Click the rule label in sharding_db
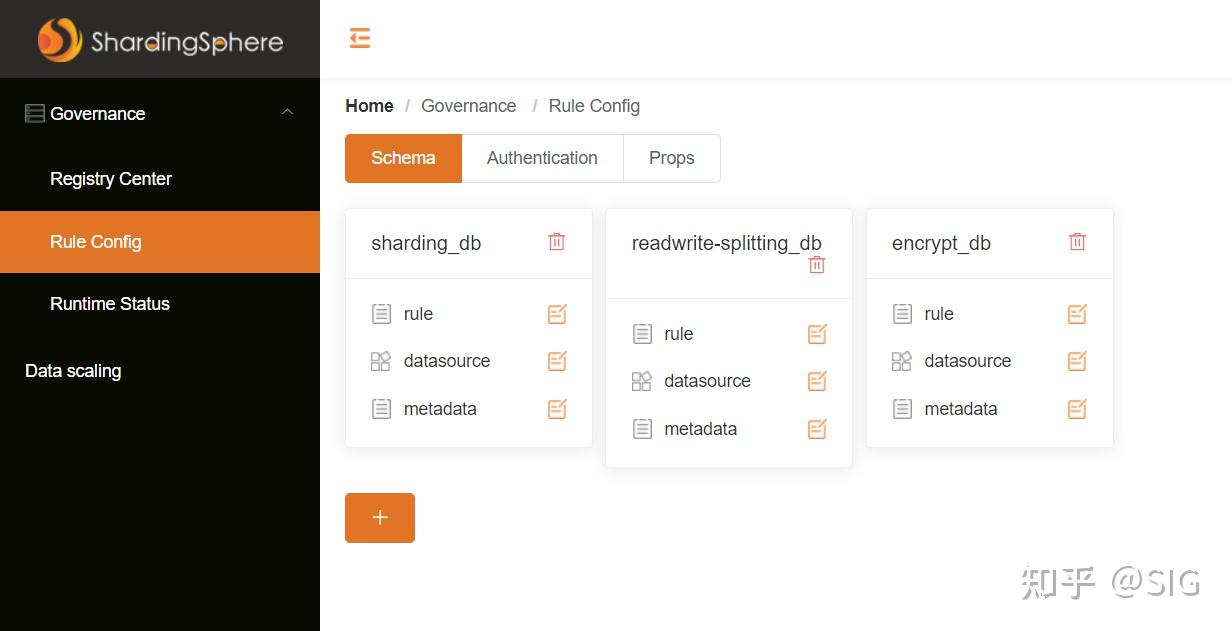 pyautogui.click(x=418, y=314)
